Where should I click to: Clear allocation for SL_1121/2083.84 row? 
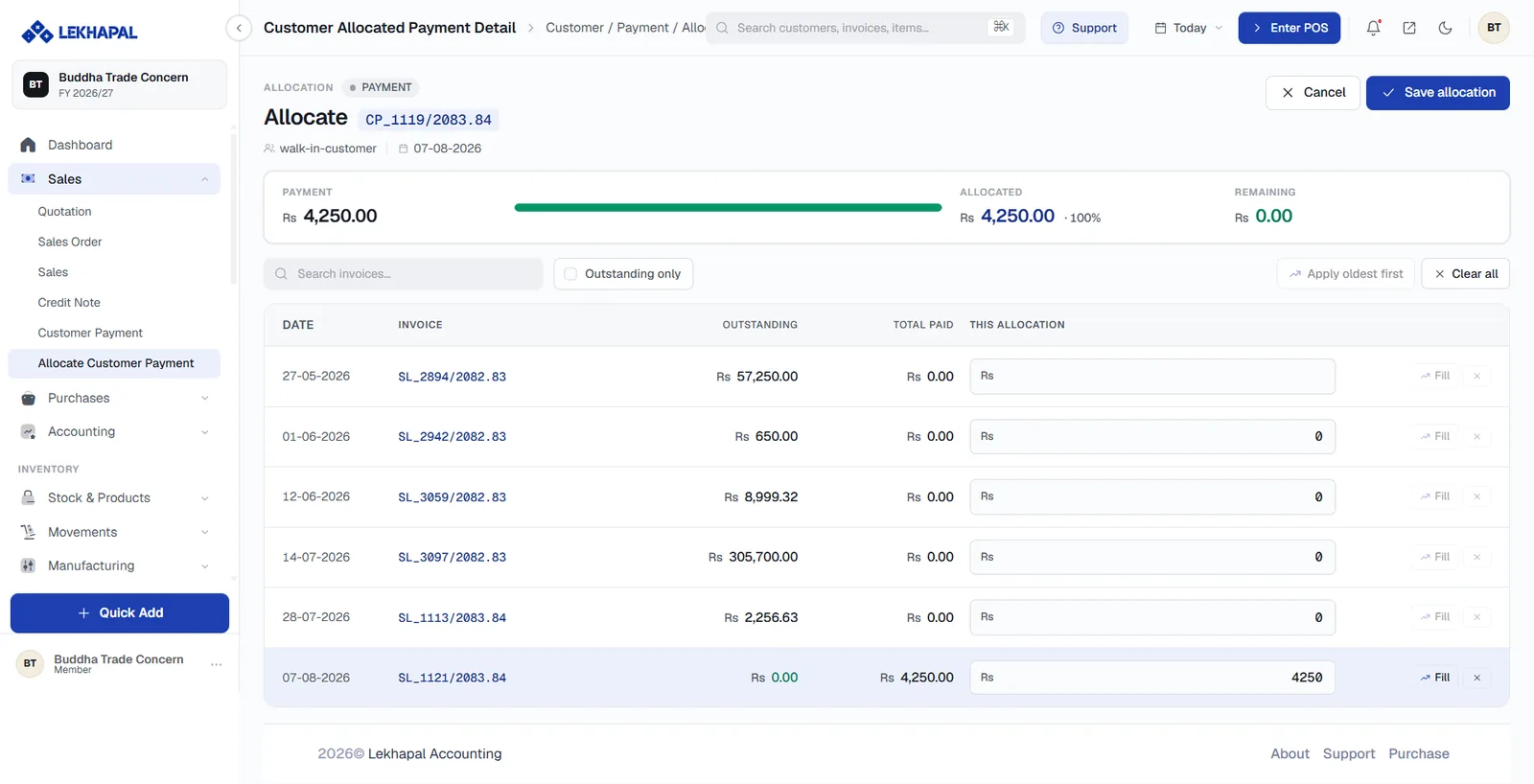[1476, 678]
